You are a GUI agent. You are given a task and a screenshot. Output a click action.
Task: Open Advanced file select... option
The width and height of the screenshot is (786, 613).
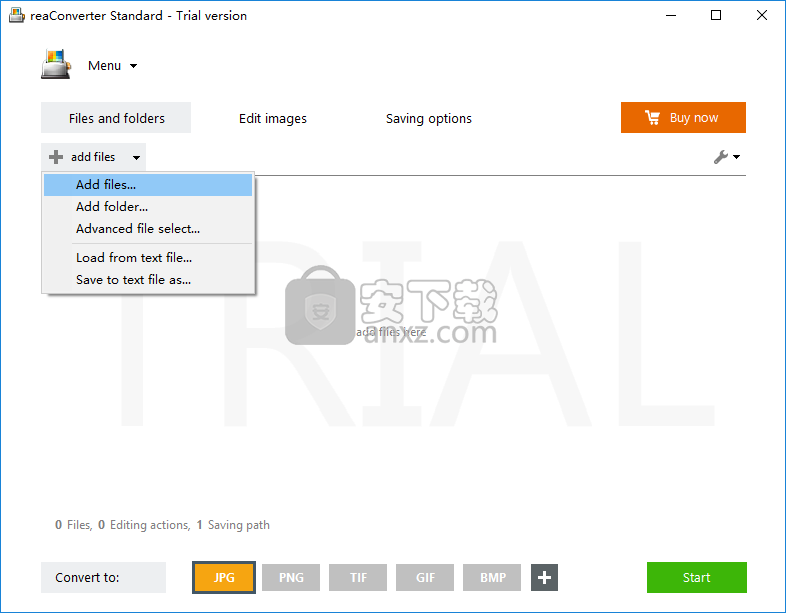[x=148, y=229]
